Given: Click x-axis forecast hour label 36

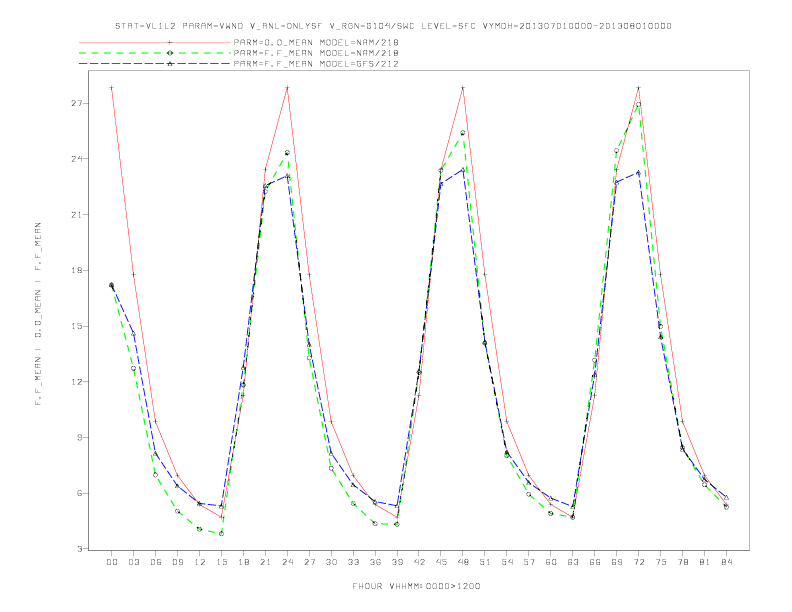Looking at the screenshot, I should coord(375,562).
